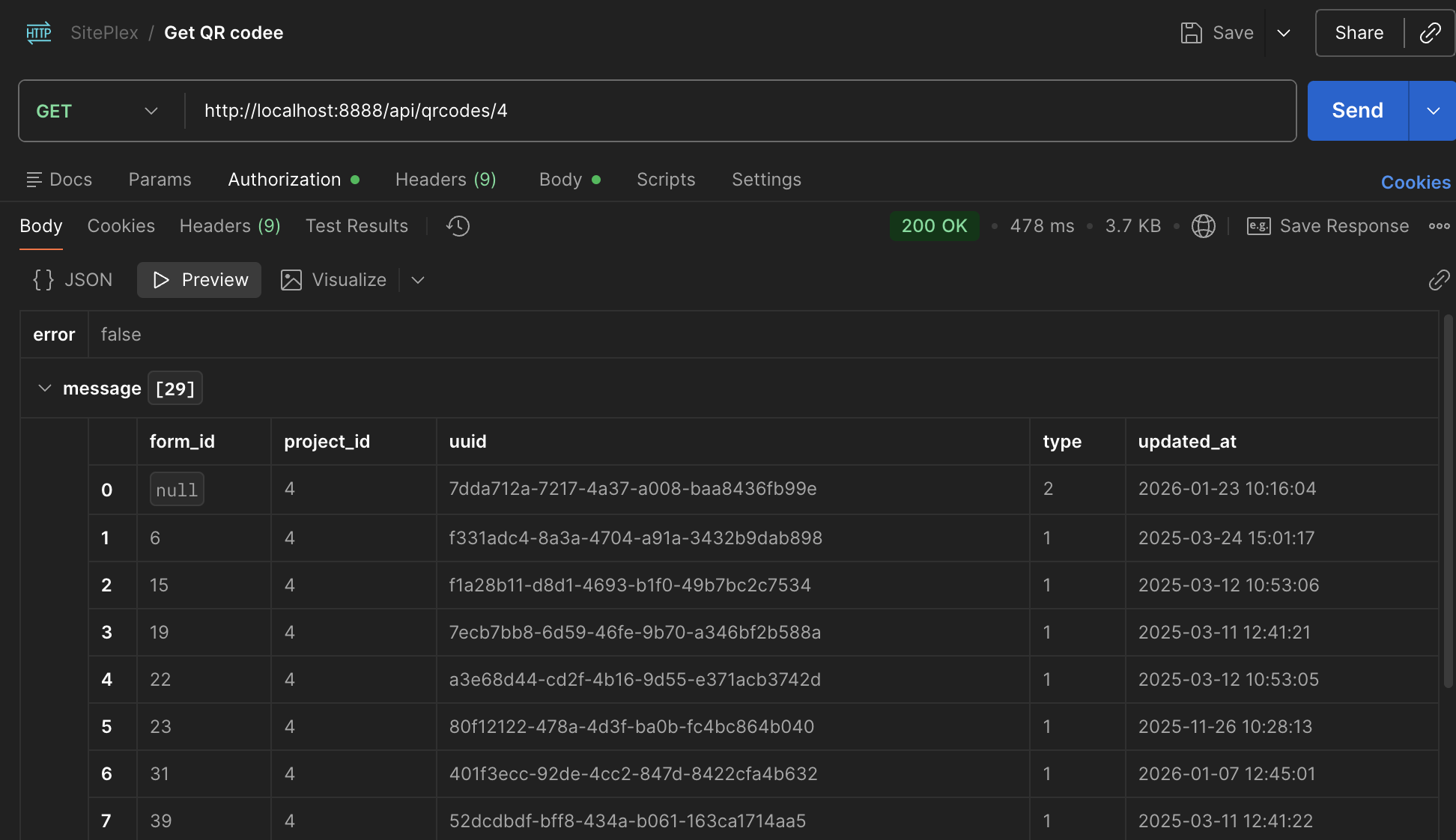
Task: Click Save Response
Action: click(1344, 225)
